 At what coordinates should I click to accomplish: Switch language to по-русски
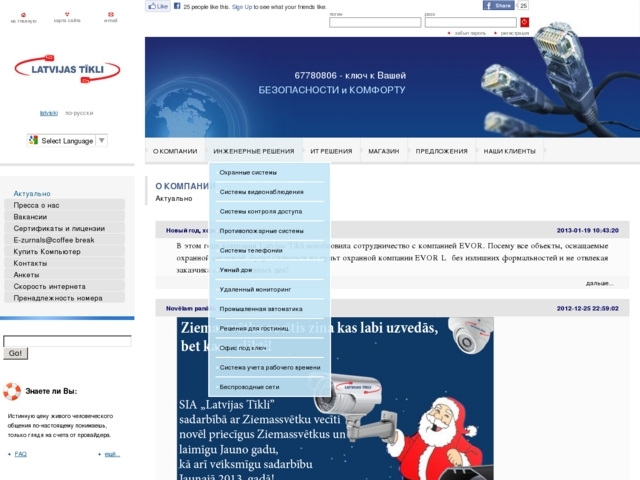point(79,113)
